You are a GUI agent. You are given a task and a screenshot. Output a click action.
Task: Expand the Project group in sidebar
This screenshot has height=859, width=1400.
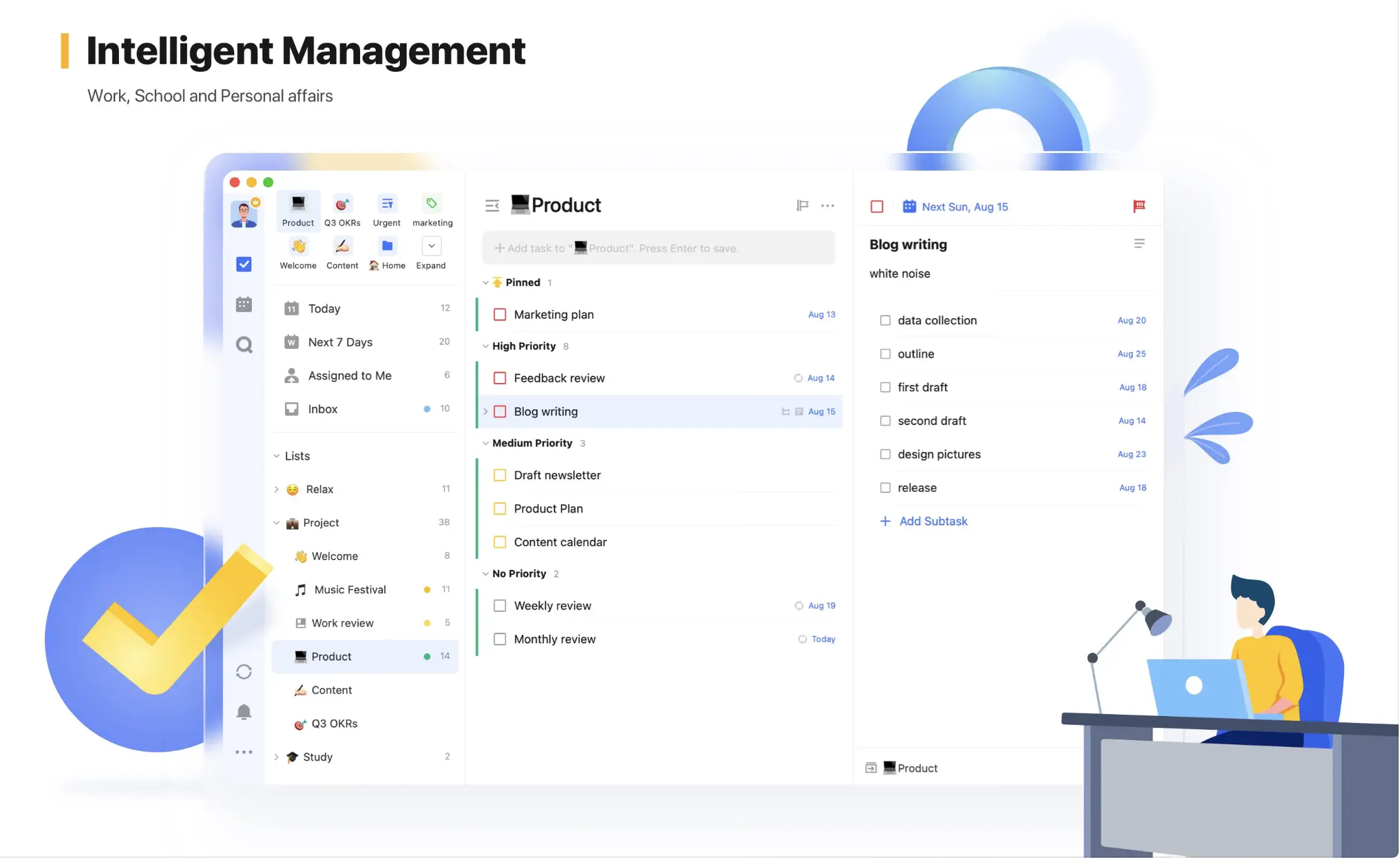click(x=278, y=522)
